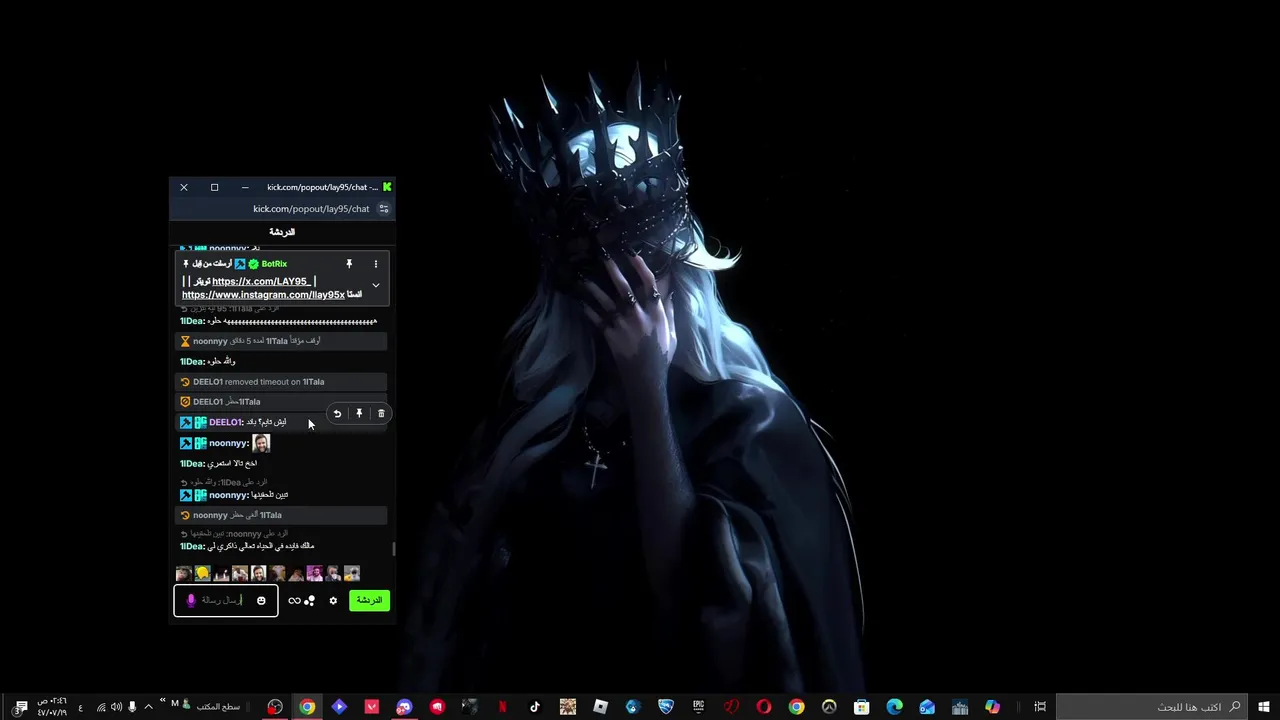Open the x.com/LAY95_ link
This screenshot has width=1280, height=720.
[261, 281]
